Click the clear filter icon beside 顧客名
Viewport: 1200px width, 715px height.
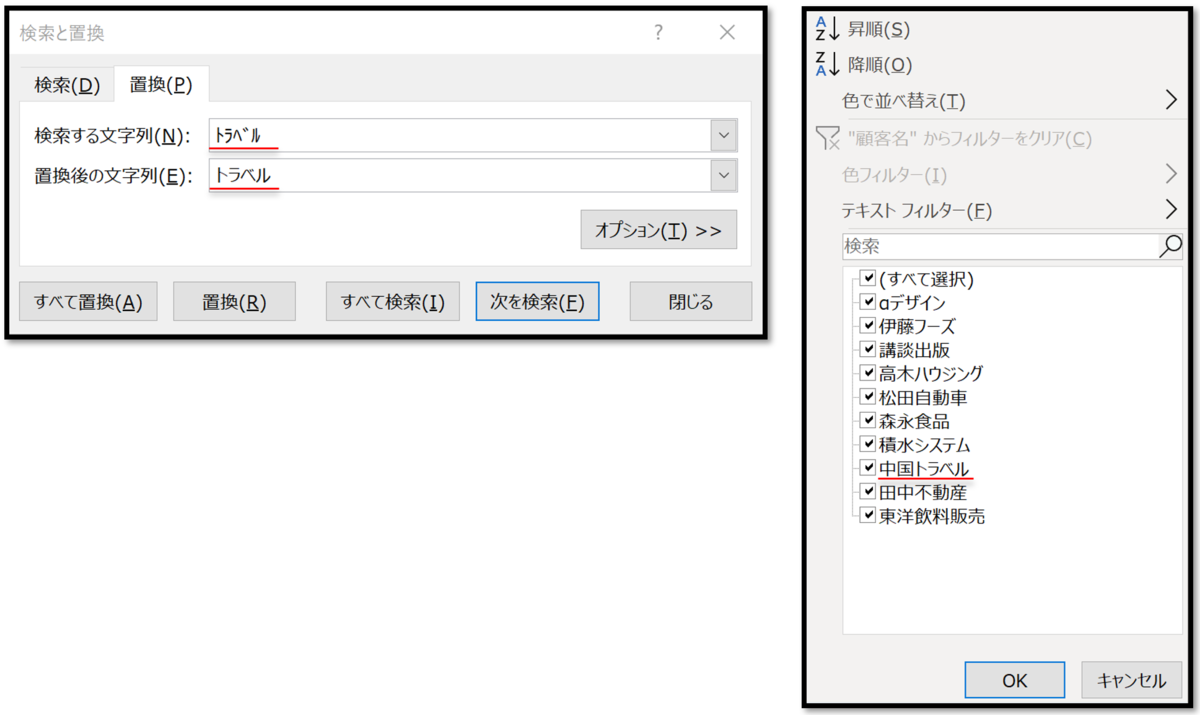[827, 140]
